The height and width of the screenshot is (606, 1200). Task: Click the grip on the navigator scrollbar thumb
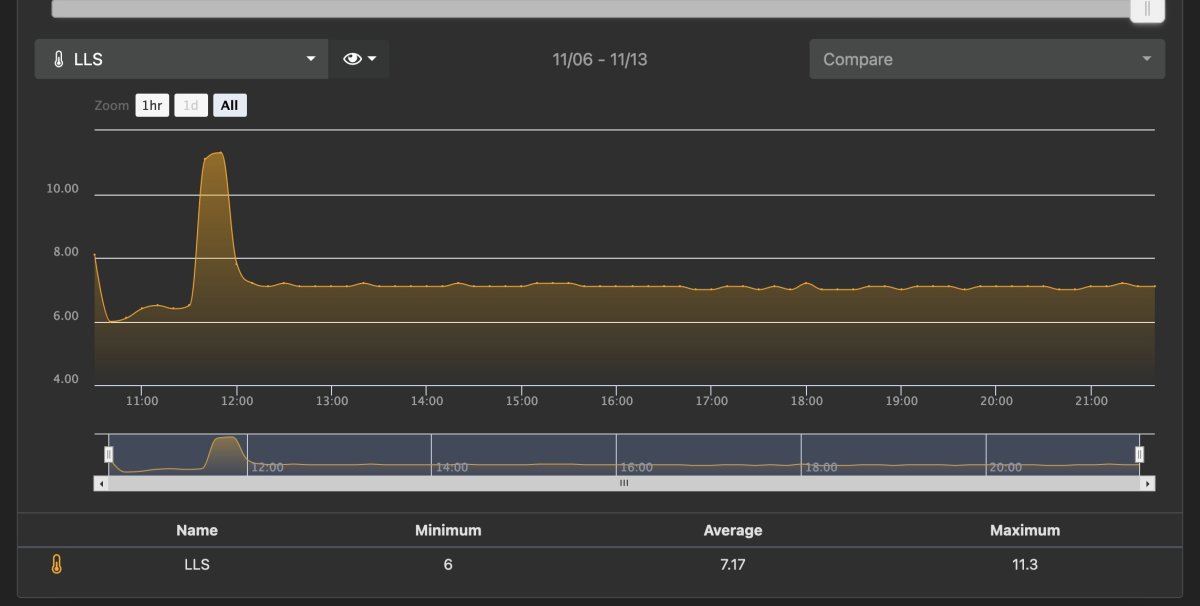point(624,483)
